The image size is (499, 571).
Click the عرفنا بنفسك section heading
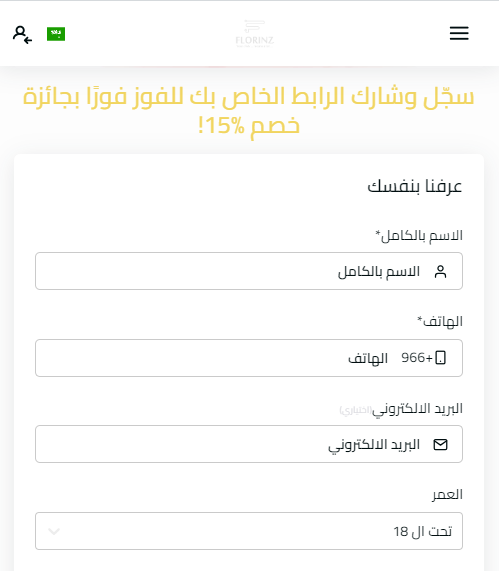[x=414, y=186]
